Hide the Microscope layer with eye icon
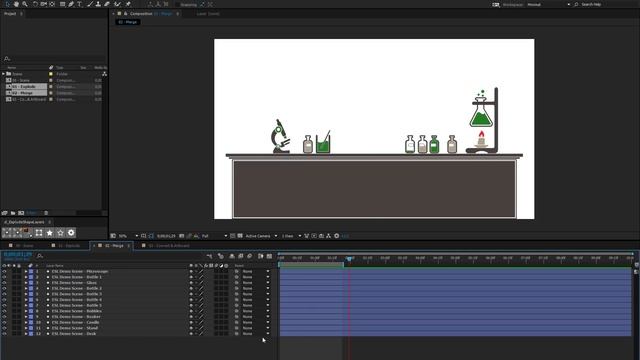 pos(4,271)
